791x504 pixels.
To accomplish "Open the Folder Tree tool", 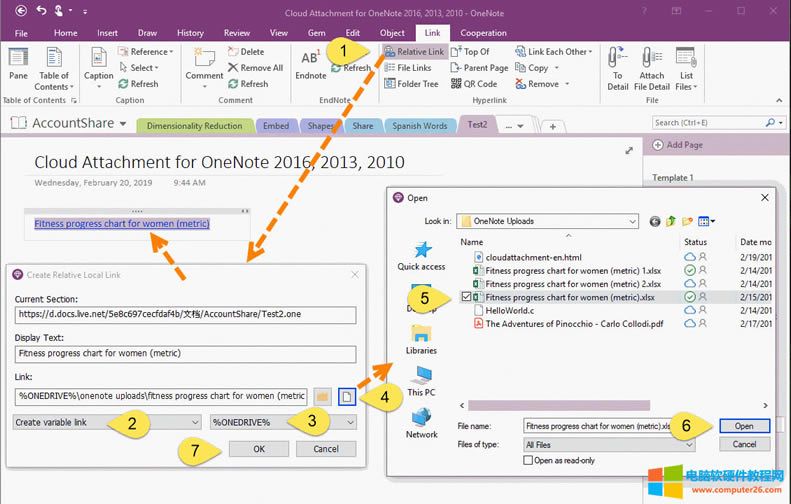I will coord(390,84).
